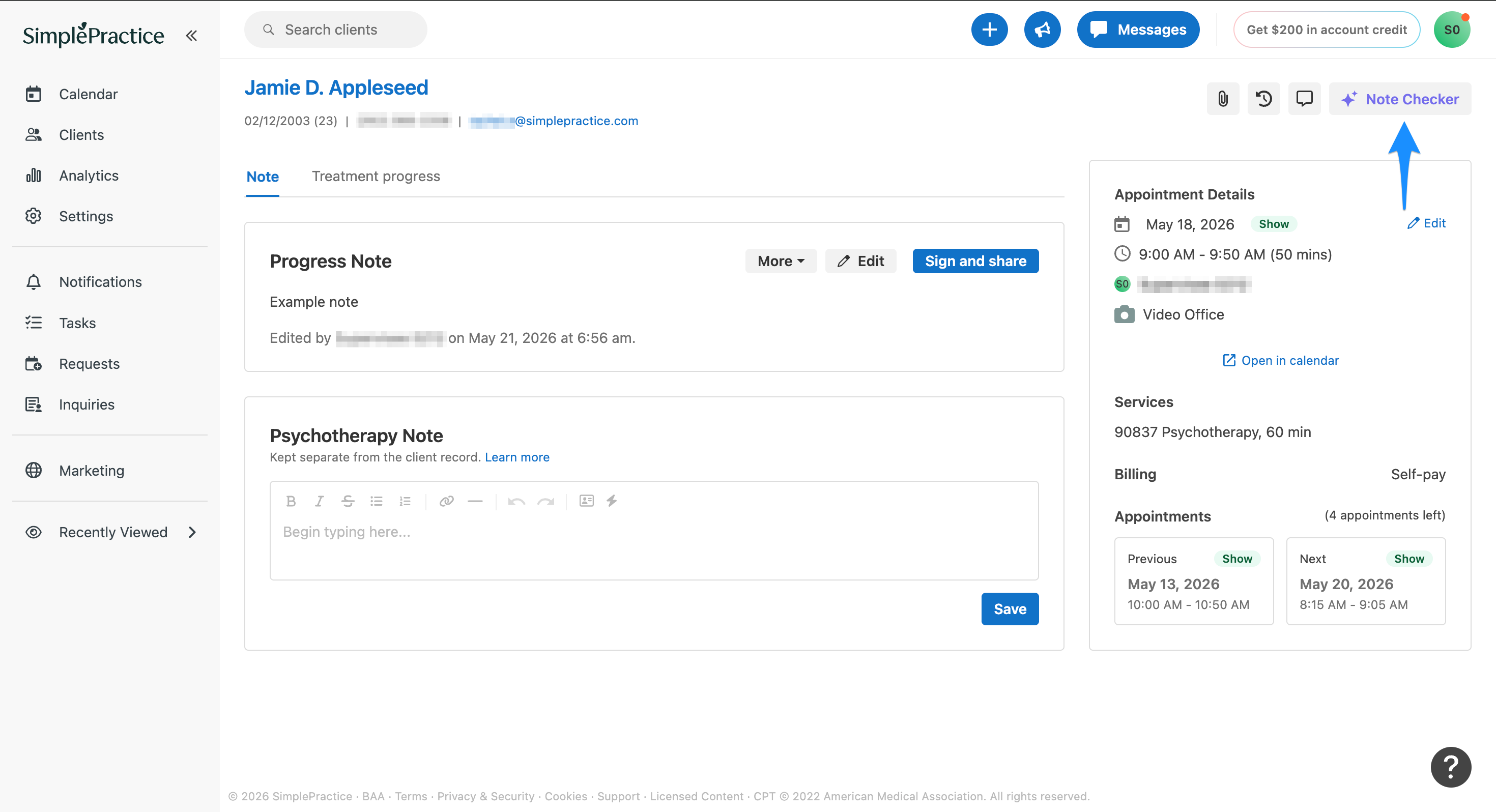Open Settings from the sidebar
The image size is (1496, 812).
[86, 216]
